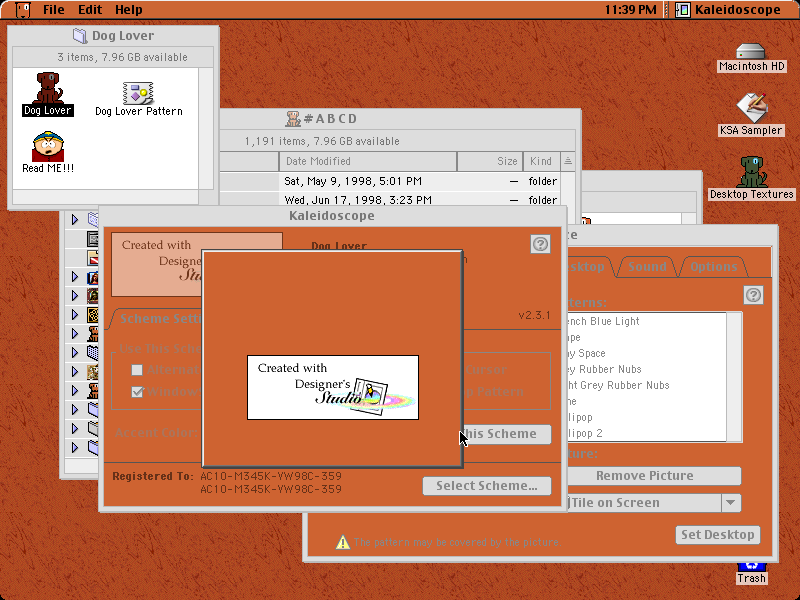Image resolution: width=800 pixels, height=600 pixels.
Task: Sort by the Size column header
Action: [490, 161]
